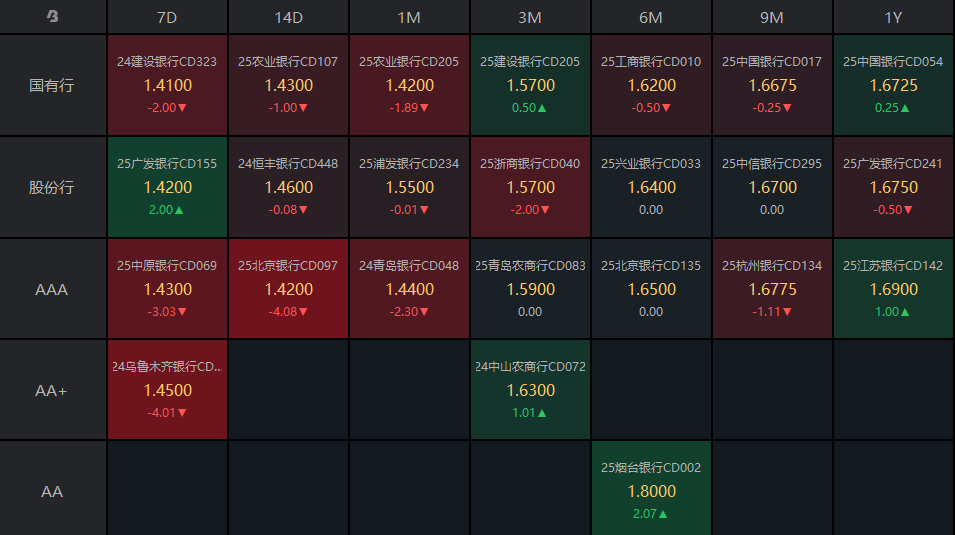Image resolution: width=955 pixels, height=535 pixels.
Task: Click the logo icon in top-left header
Action: pyautogui.click(x=53, y=17)
